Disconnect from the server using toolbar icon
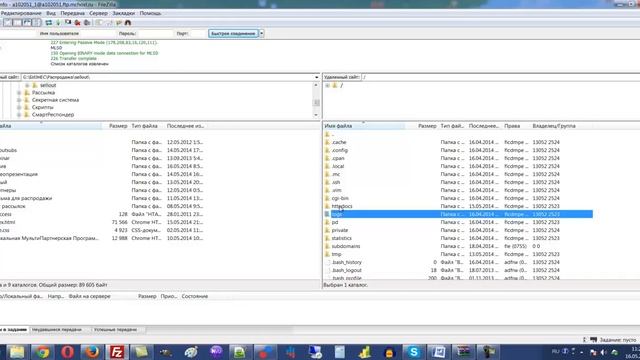This screenshot has width=640, height=360. coord(78,22)
